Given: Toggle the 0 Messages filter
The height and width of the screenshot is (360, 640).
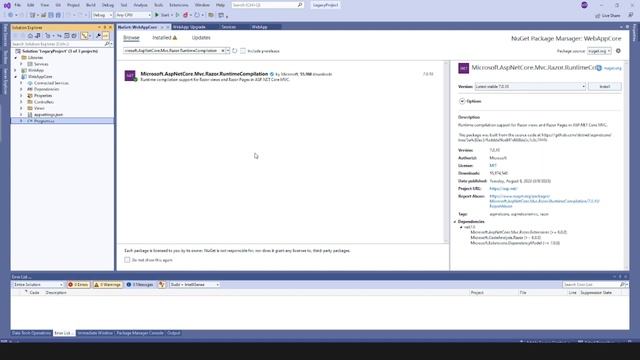Looking at the screenshot, I should click(140, 284).
